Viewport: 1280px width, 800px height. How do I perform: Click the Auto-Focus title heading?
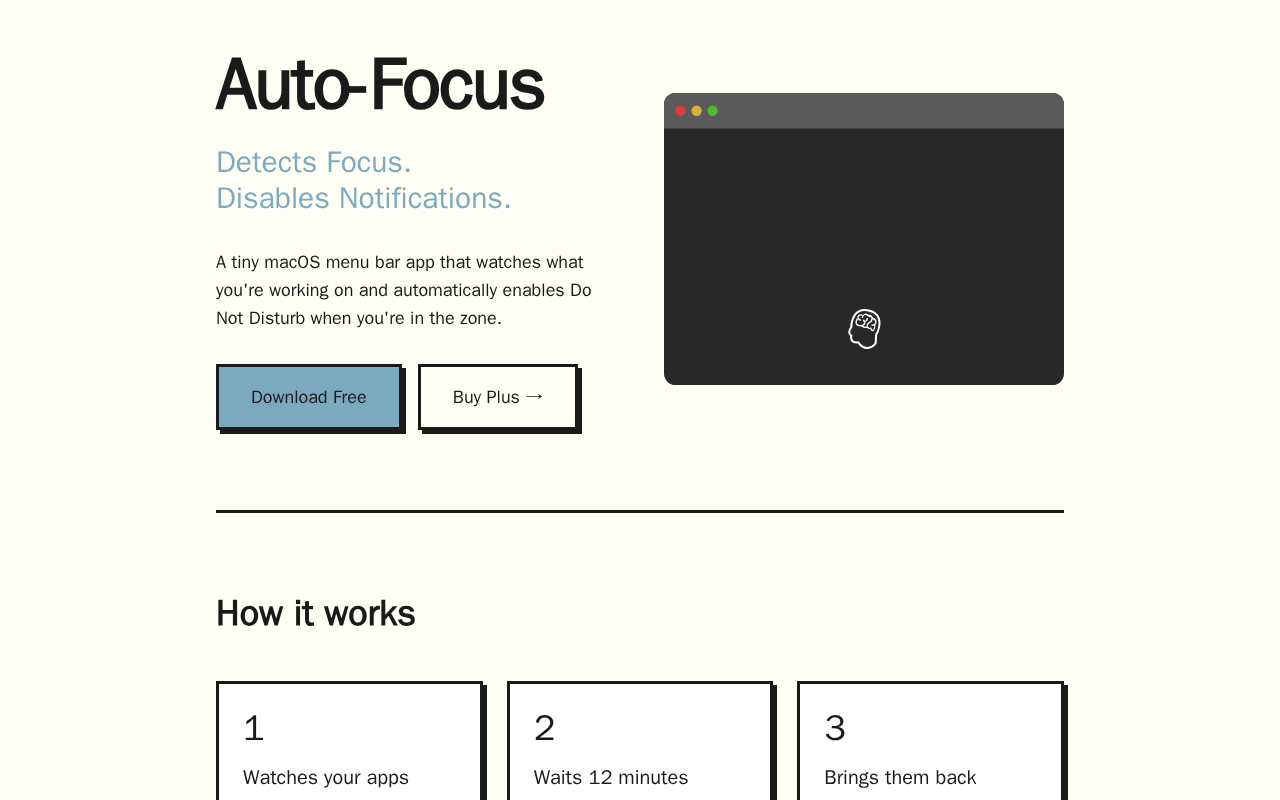[380, 84]
